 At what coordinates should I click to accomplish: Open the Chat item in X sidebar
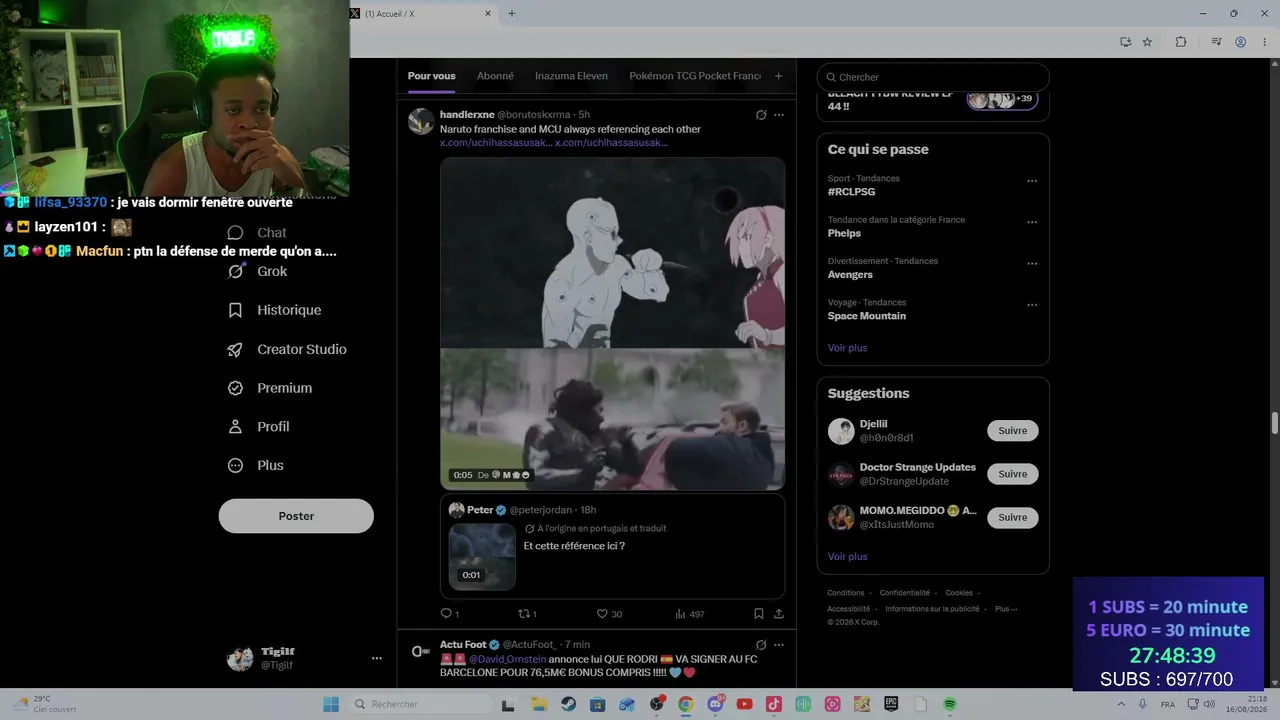[x=258, y=233]
